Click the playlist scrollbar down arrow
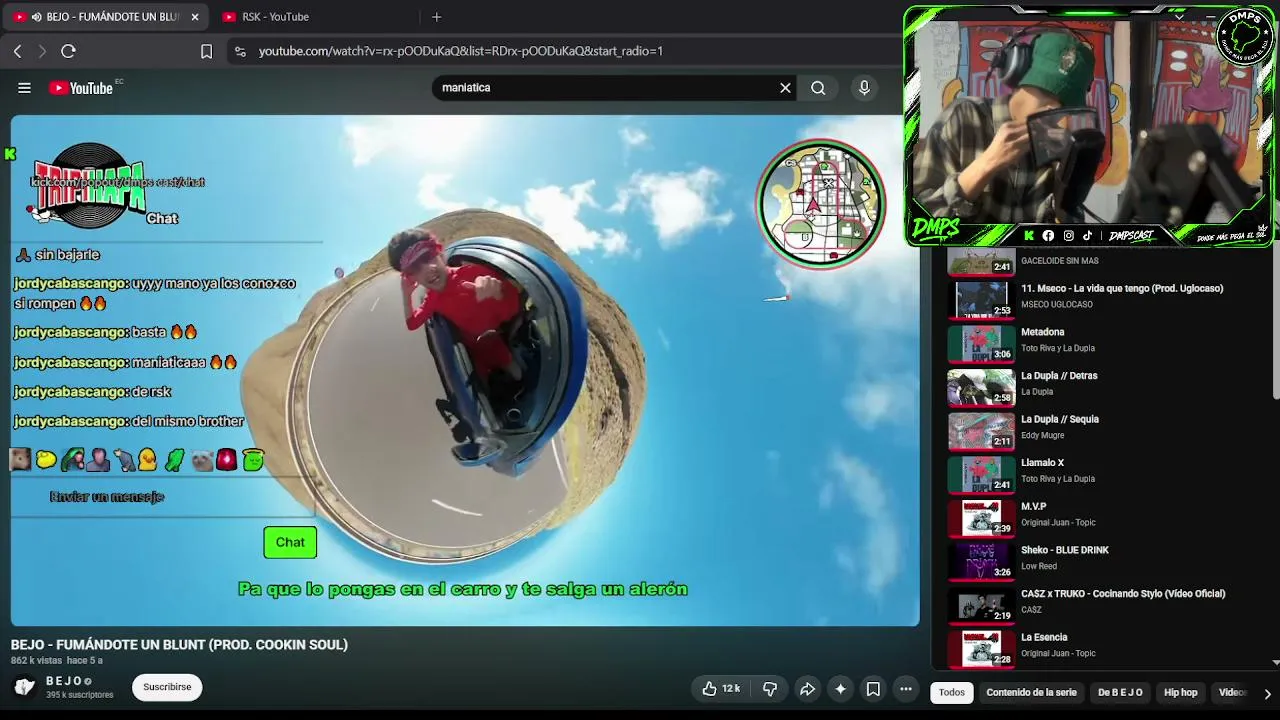The height and width of the screenshot is (720, 1280). (1275, 662)
